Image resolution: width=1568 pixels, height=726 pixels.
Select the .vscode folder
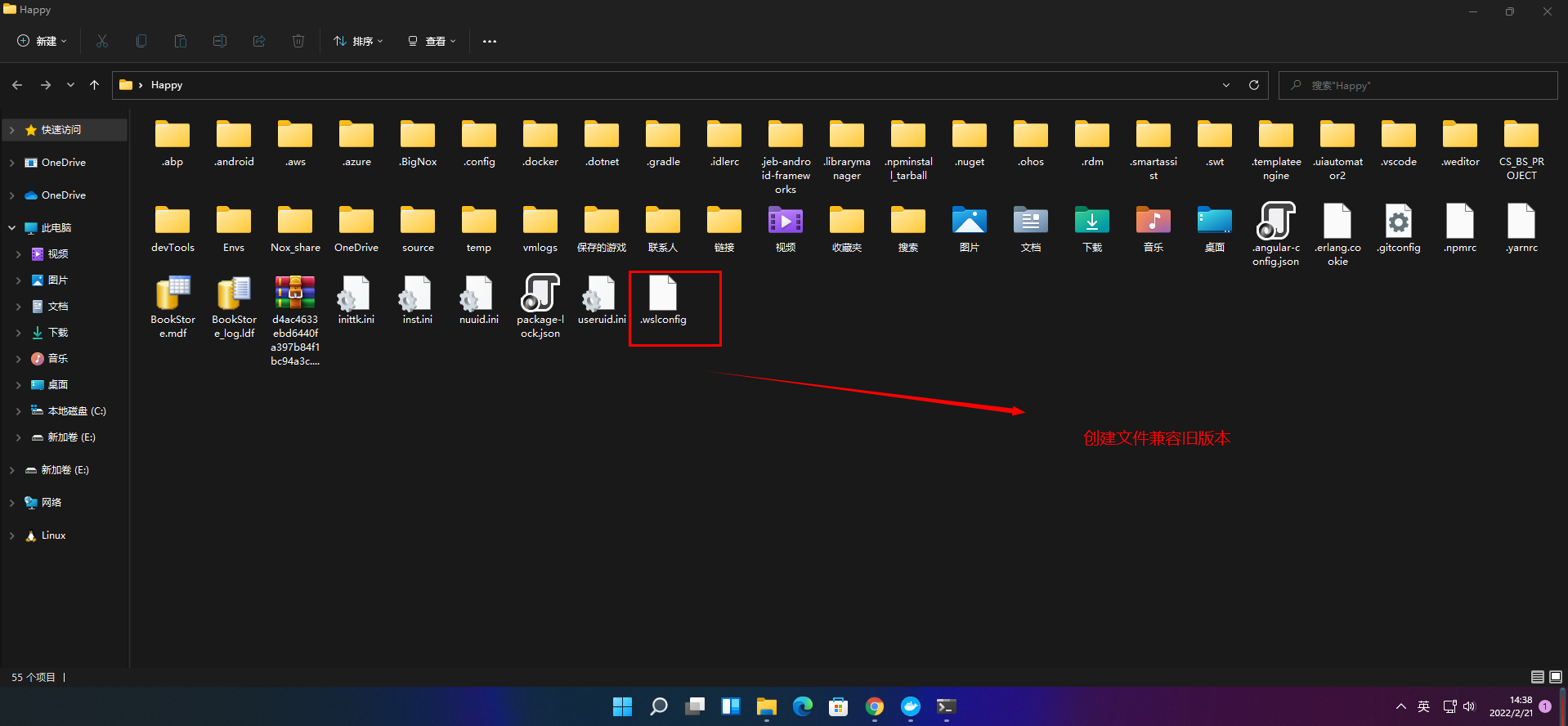[1399, 144]
